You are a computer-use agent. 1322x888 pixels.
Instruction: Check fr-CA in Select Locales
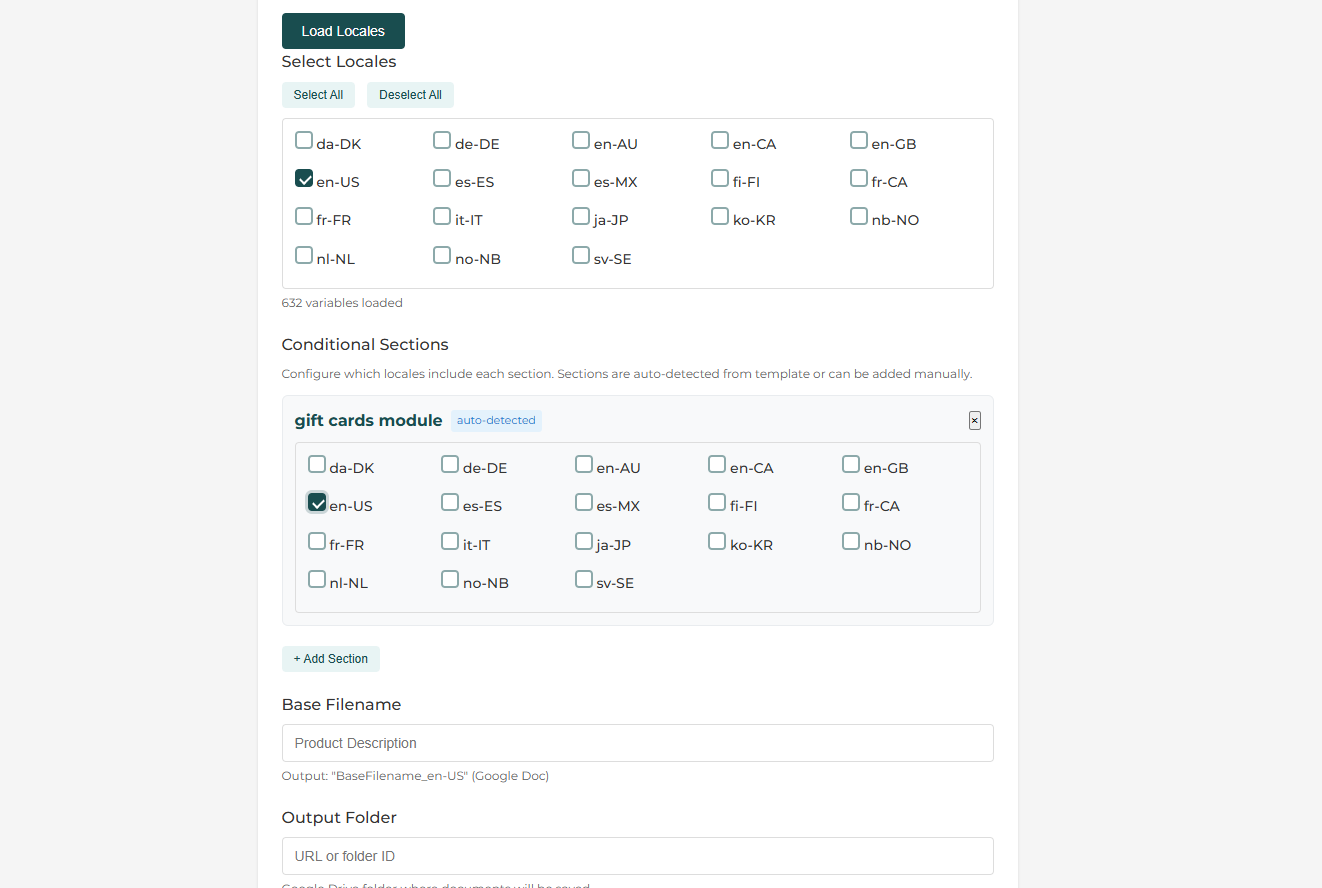[859, 178]
